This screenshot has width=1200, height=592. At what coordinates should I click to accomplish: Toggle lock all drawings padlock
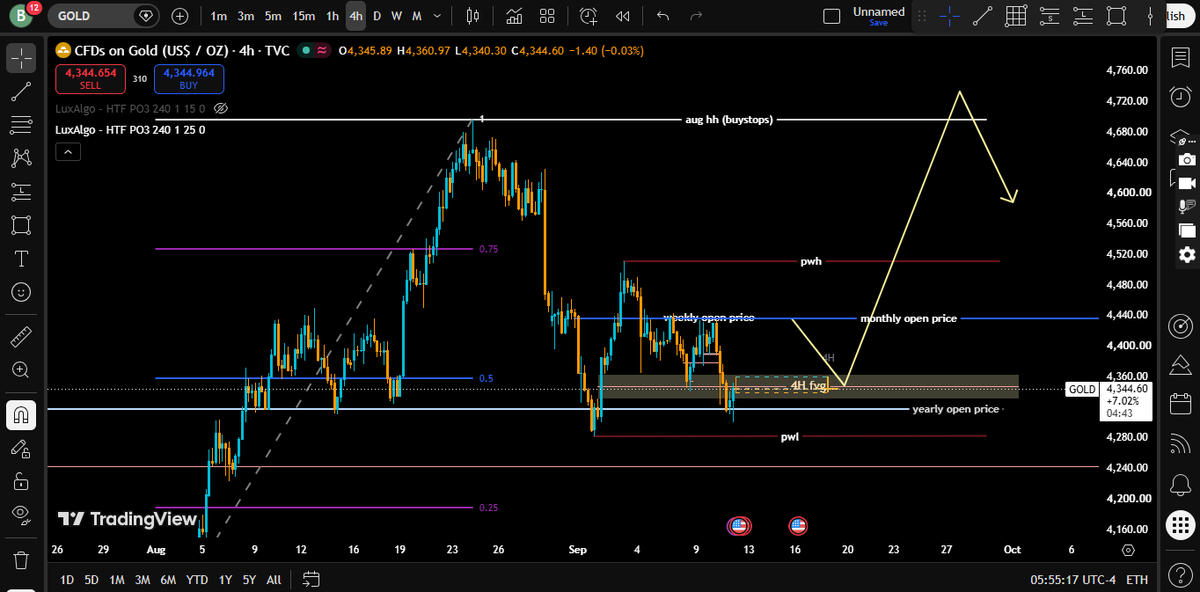pyautogui.click(x=20, y=481)
